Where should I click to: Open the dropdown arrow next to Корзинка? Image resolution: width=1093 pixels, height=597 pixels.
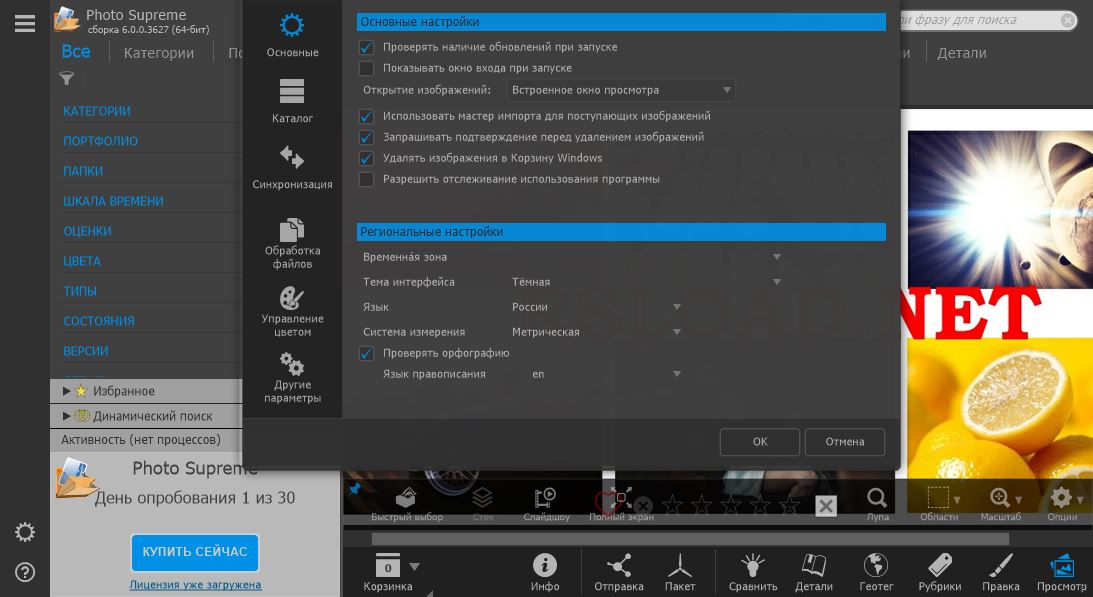point(415,567)
